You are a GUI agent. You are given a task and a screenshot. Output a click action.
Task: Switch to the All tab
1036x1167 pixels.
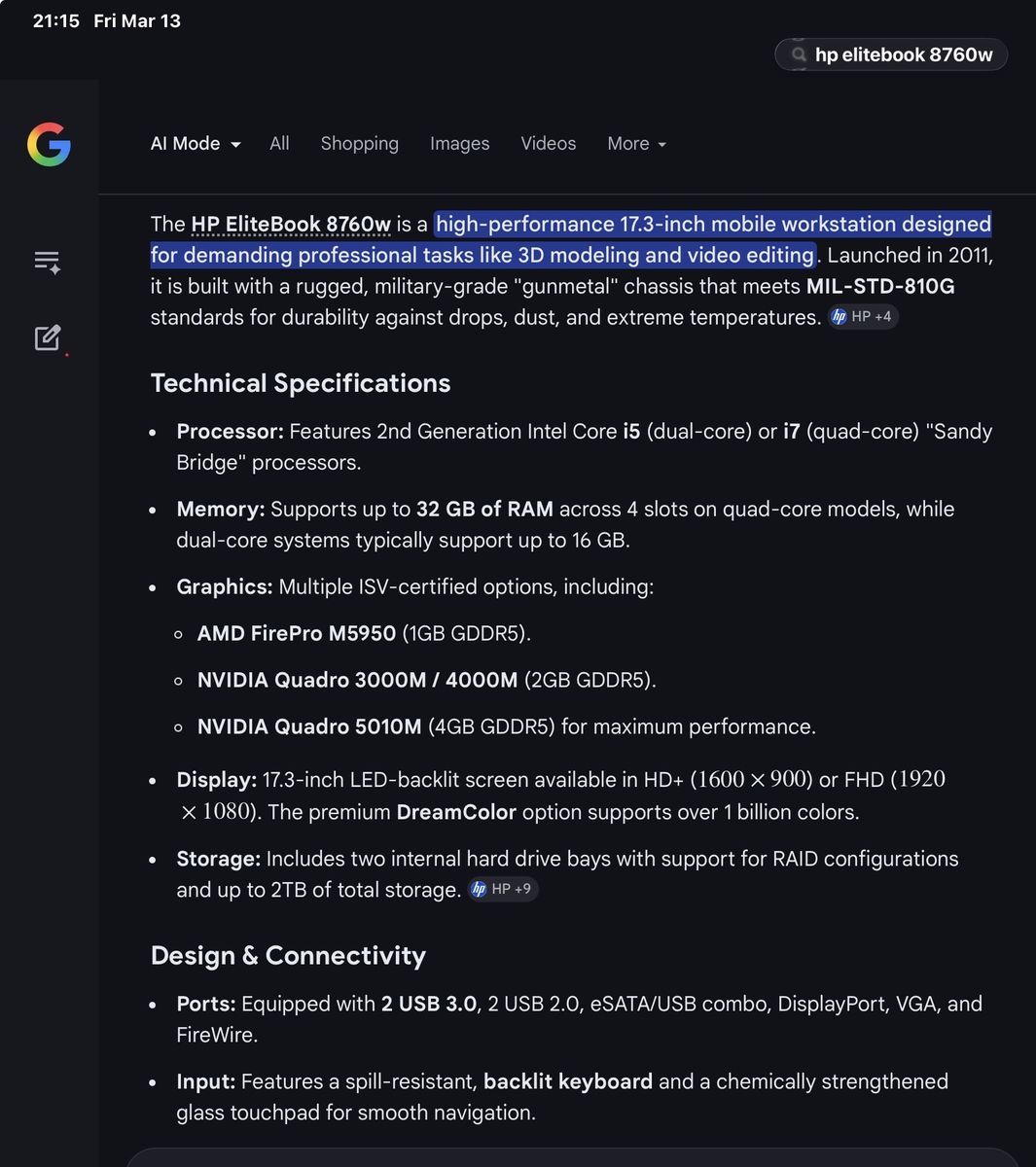(x=279, y=144)
